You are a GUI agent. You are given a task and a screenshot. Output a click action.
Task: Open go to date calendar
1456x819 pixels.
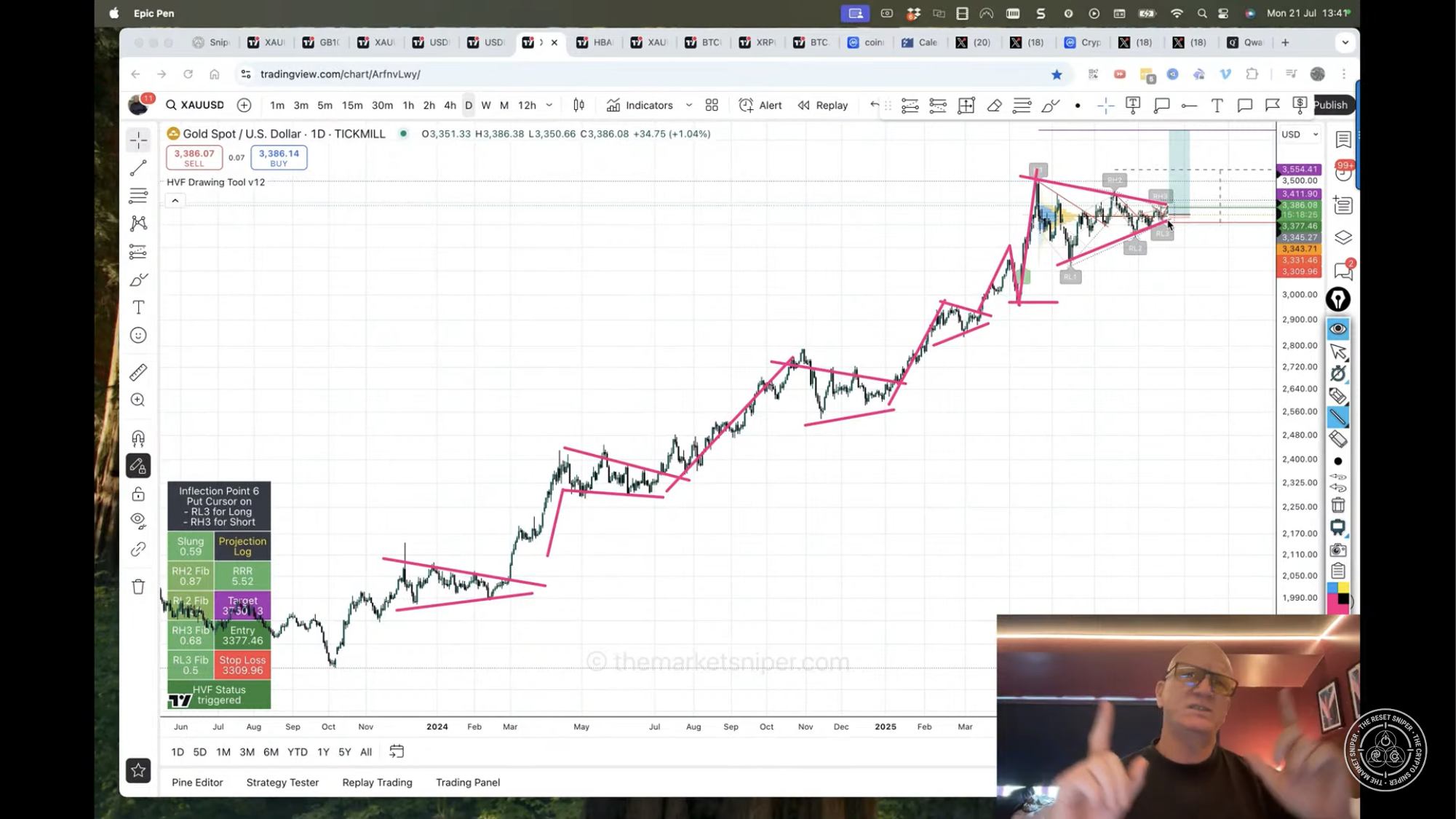tap(397, 751)
